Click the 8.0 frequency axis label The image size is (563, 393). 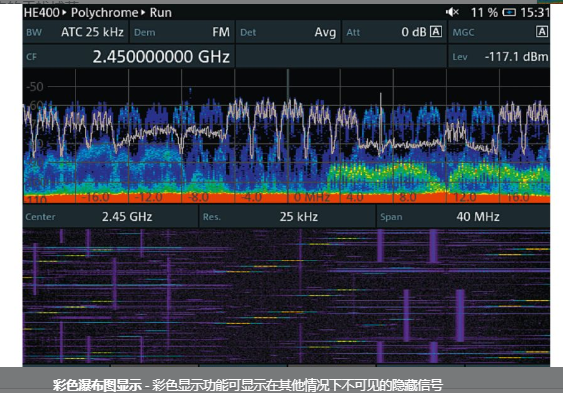[408, 197]
